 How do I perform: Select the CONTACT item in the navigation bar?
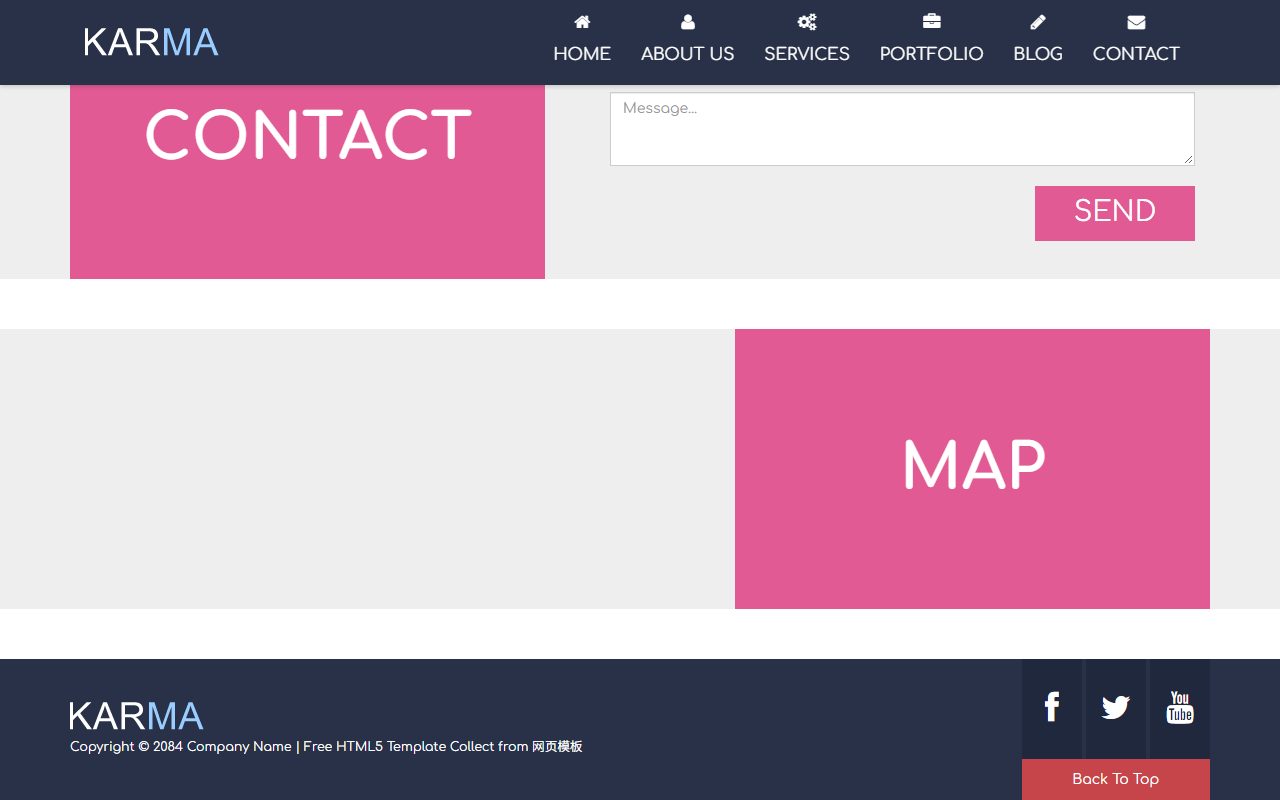1136,54
